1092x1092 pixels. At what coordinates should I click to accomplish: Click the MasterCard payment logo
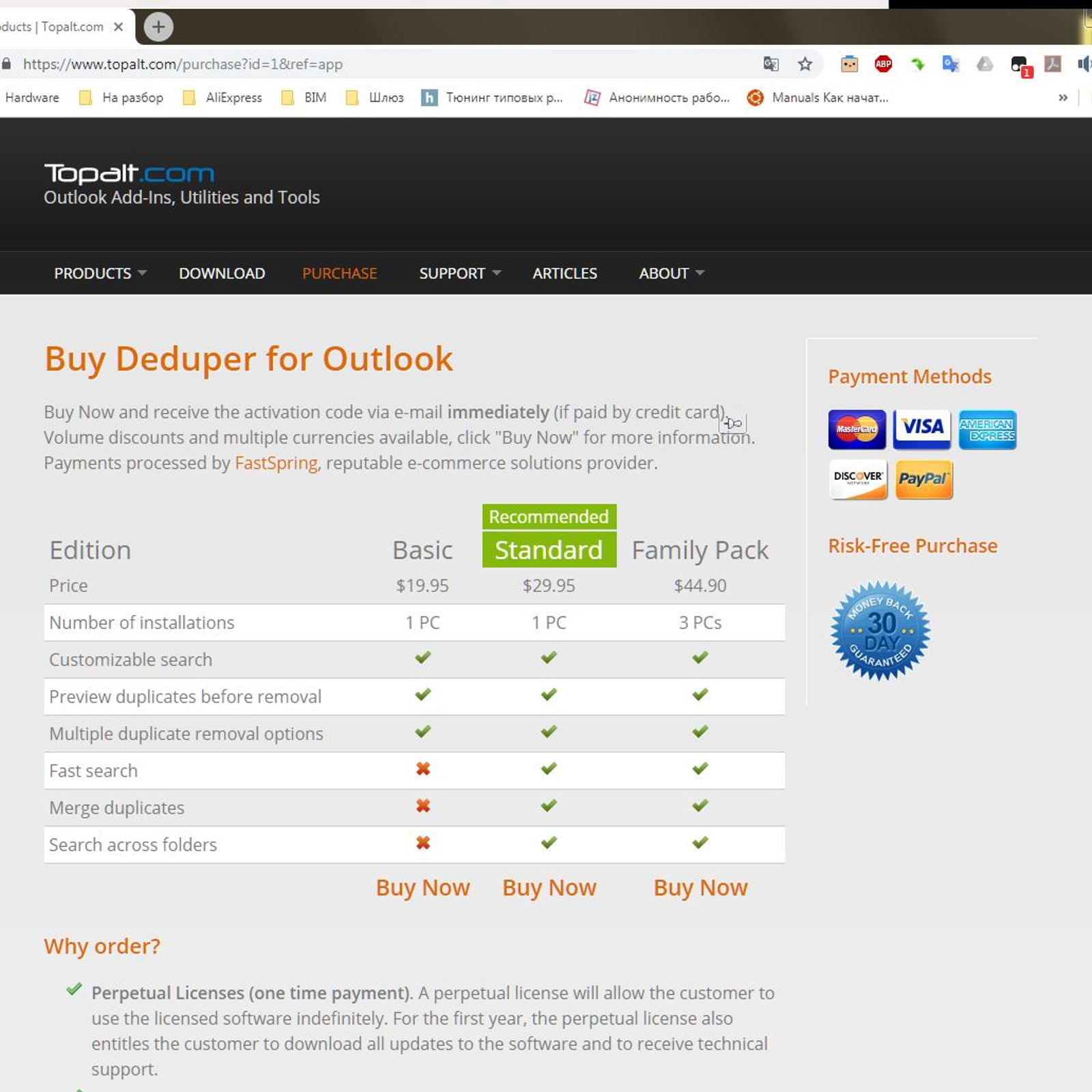[x=857, y=429]
